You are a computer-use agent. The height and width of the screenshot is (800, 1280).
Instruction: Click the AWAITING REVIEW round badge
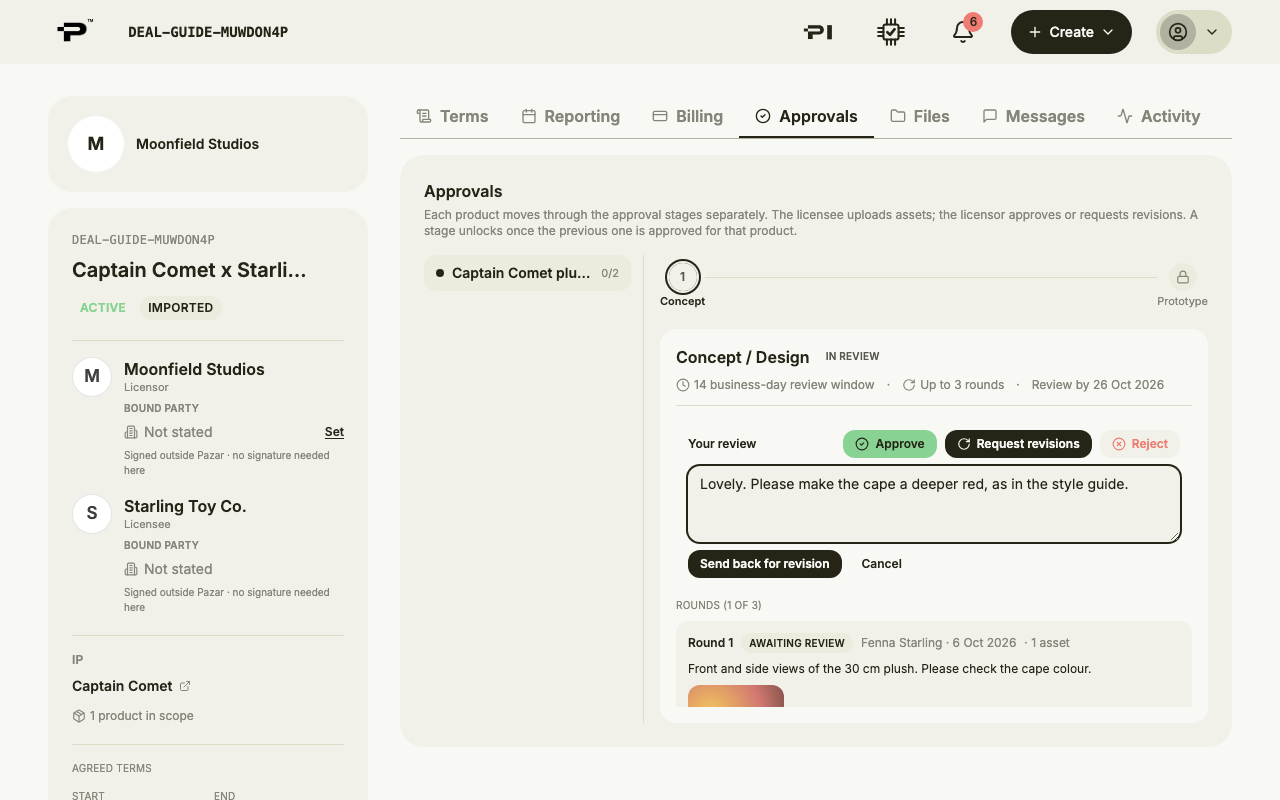tap(797, 643)
